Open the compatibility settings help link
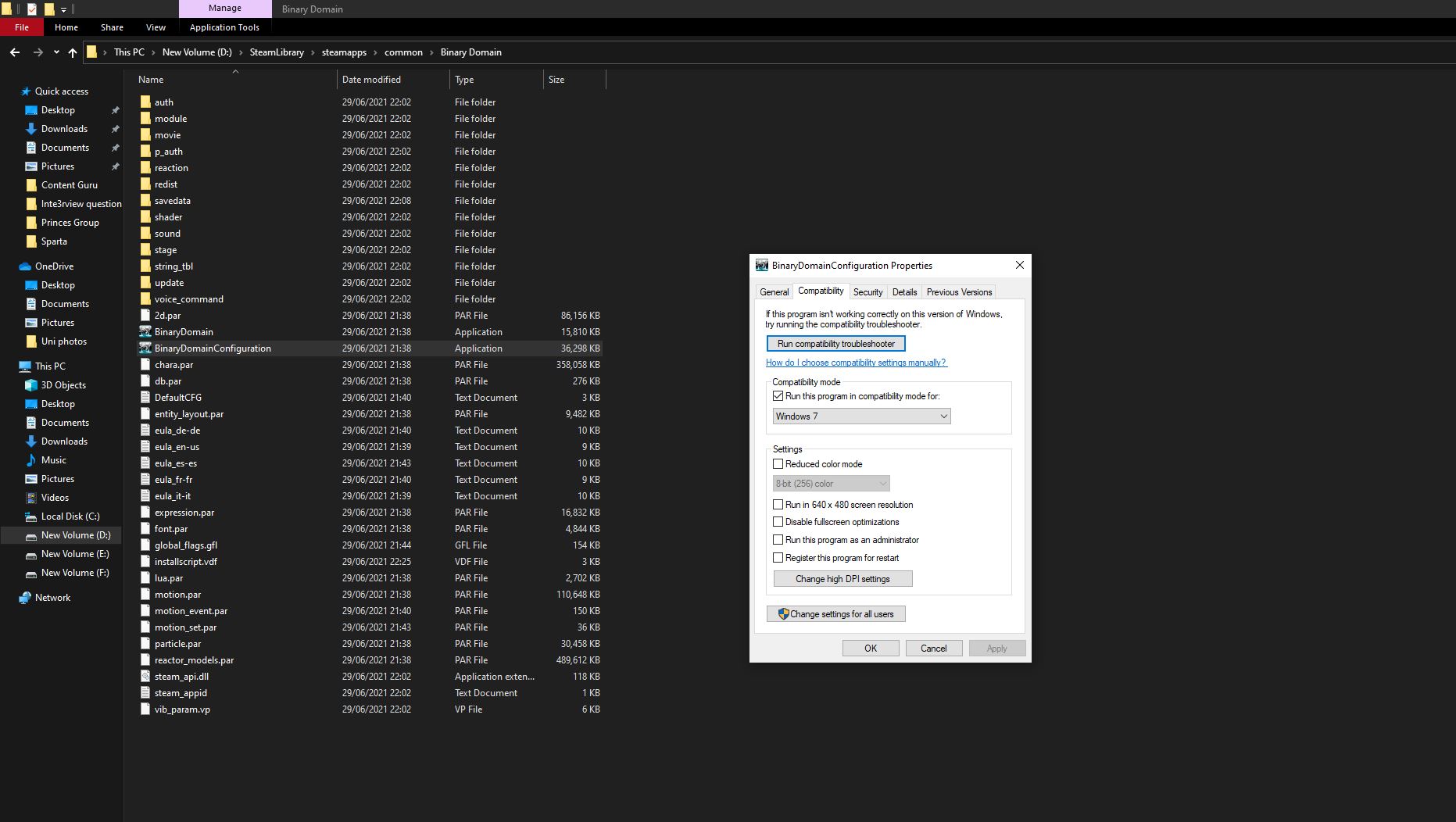 click(x=856, y=363)
